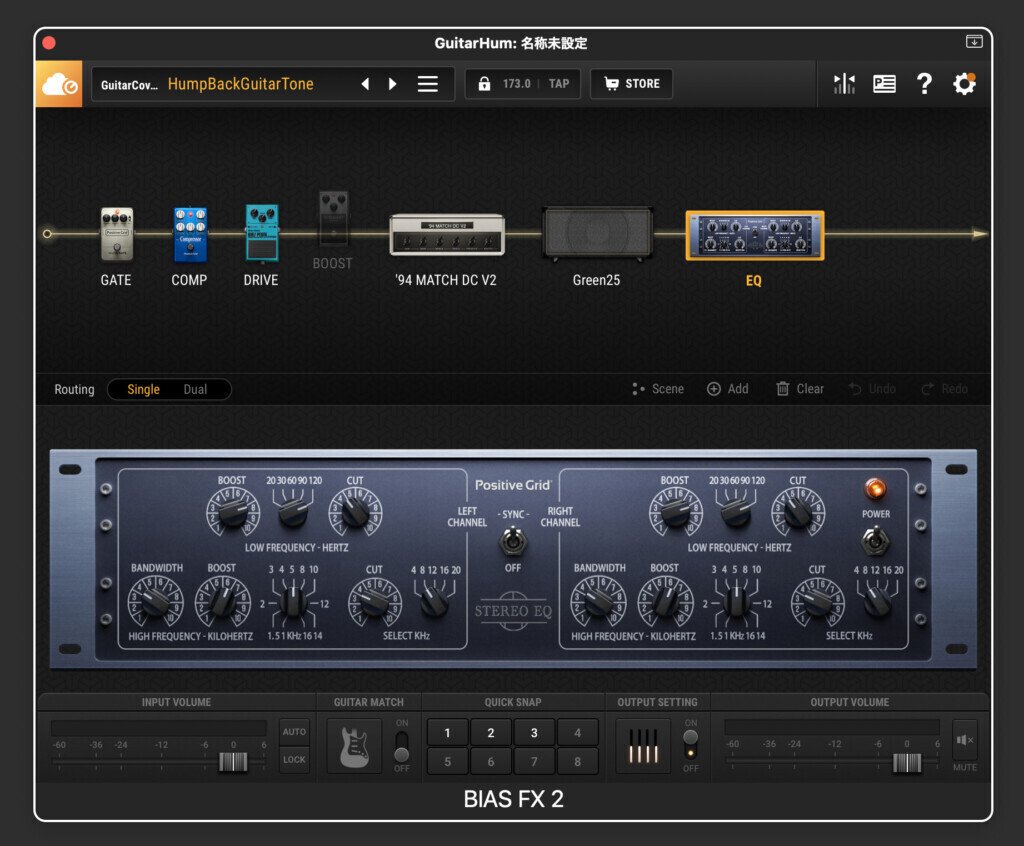Click the Undo button

pyautogui.click(x=872, y=389)
